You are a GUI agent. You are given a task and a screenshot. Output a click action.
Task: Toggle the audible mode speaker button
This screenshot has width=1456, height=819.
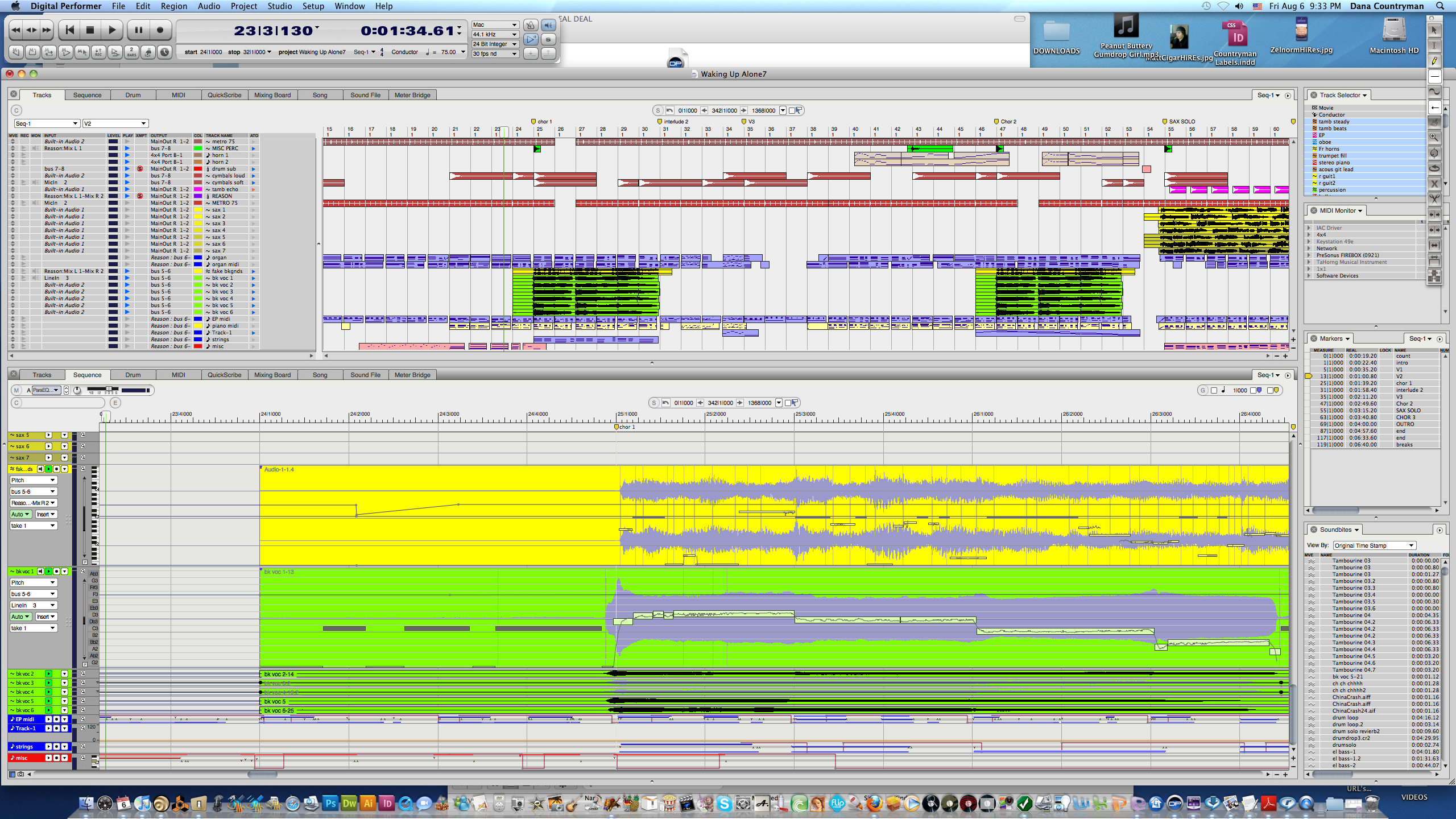(548, 25)
